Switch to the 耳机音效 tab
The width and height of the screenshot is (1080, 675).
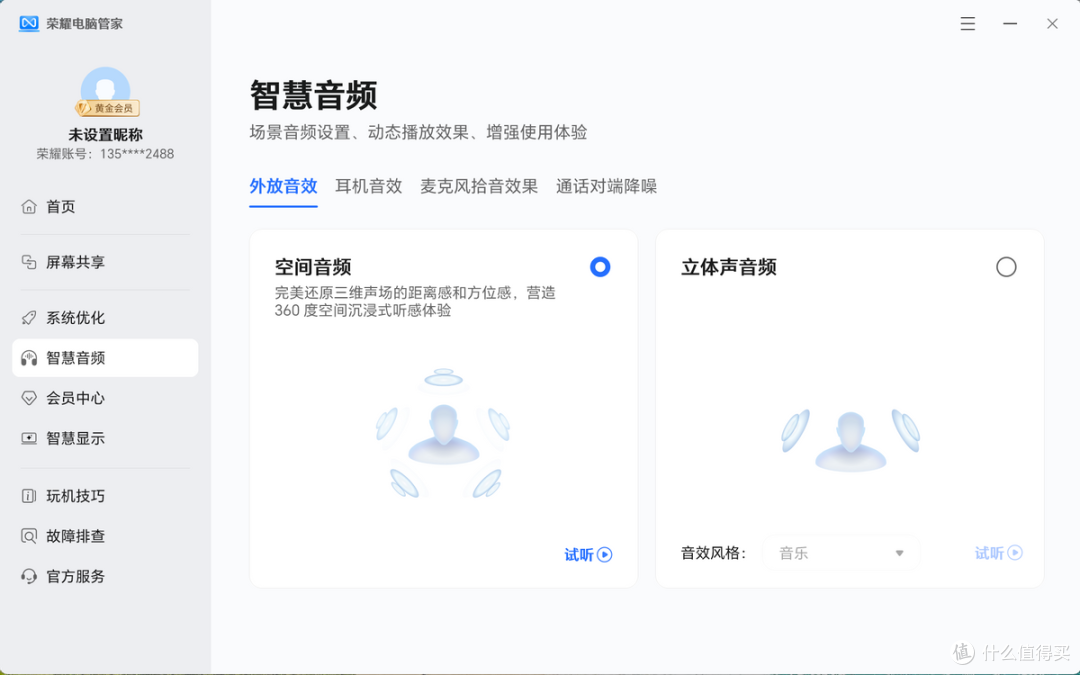point(368,187)
